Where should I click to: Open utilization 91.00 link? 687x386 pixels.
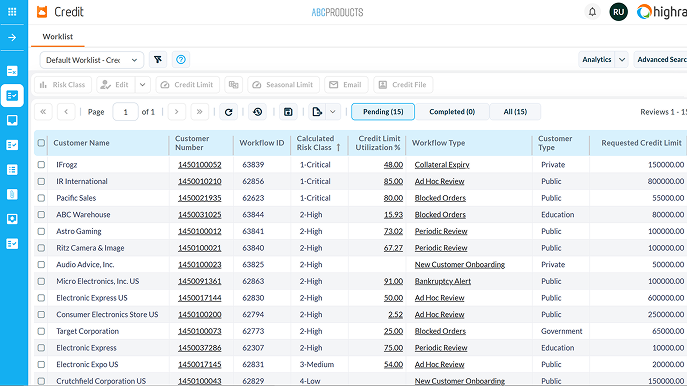point(393,281)
